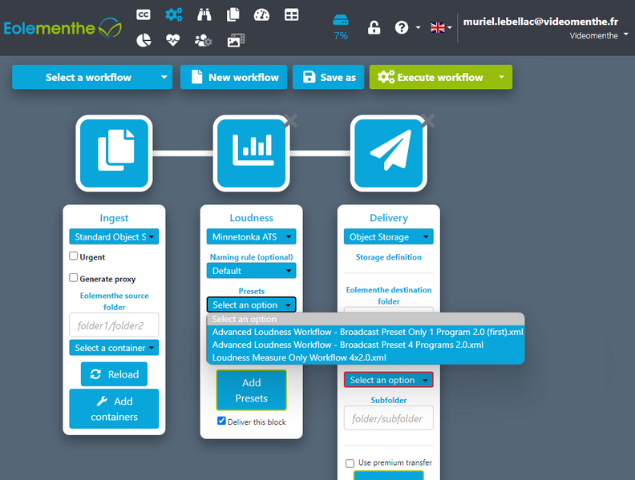The image size is (635, 480).
Task: Click the Loudness block title
Action: pyautogui.click(x=251, y=218)
